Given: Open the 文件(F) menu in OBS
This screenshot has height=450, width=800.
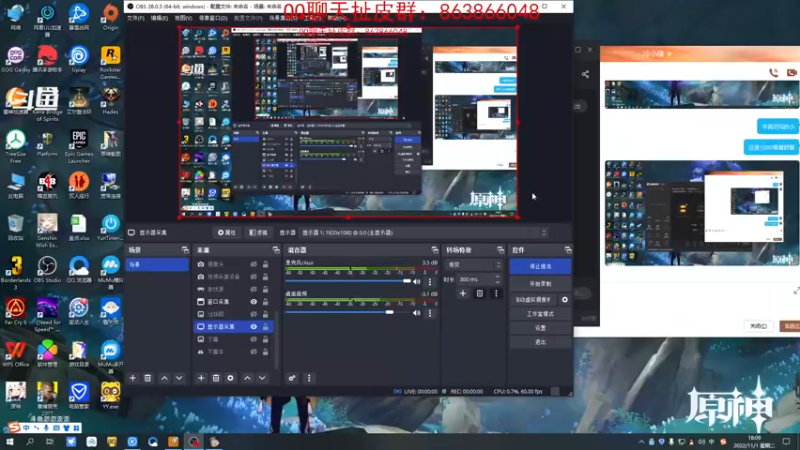Looking at the screenshot, I should tap(136, 18).
